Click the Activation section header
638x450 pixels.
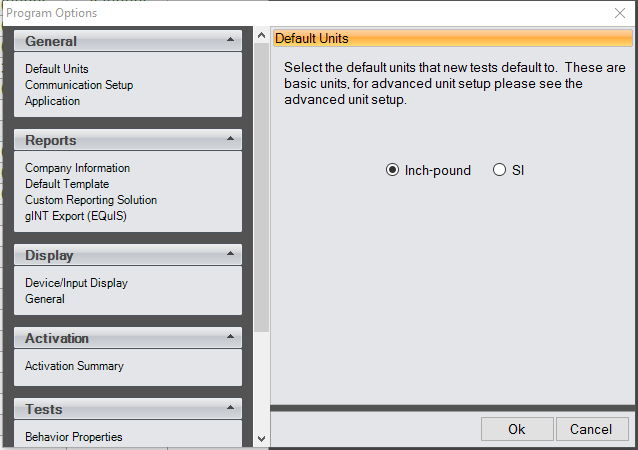pos(128,338)
